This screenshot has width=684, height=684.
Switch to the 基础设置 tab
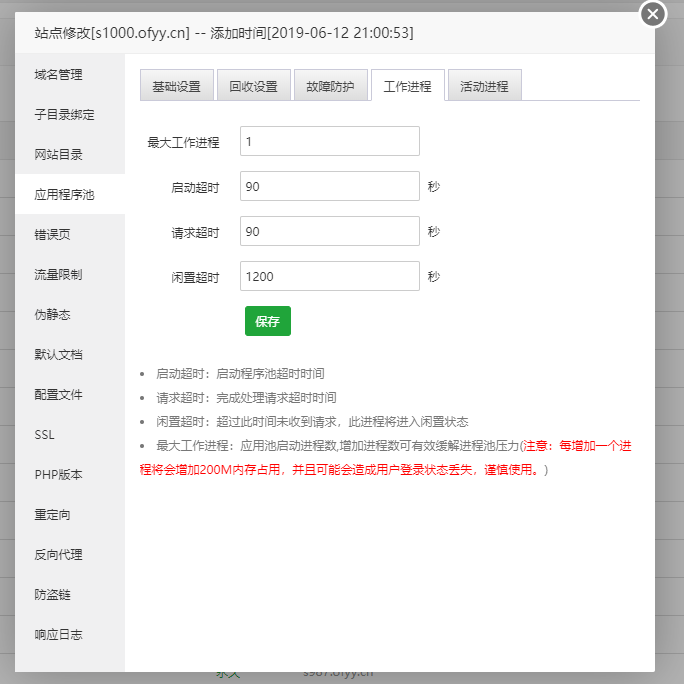(177, 86)
